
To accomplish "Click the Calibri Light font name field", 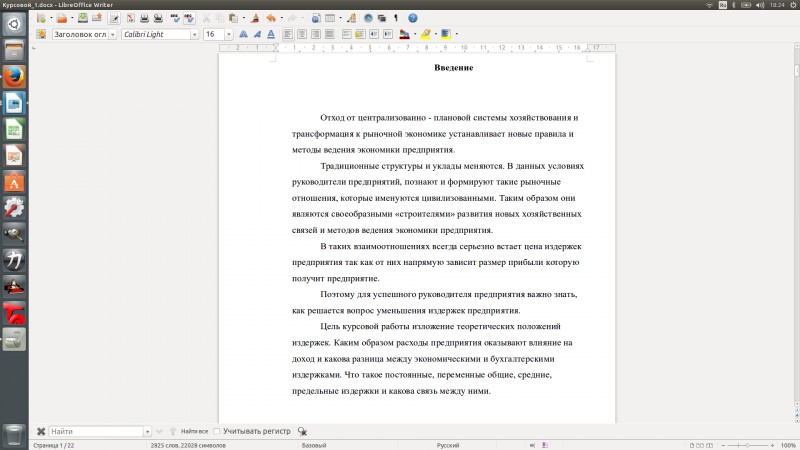I will [156, 34].
